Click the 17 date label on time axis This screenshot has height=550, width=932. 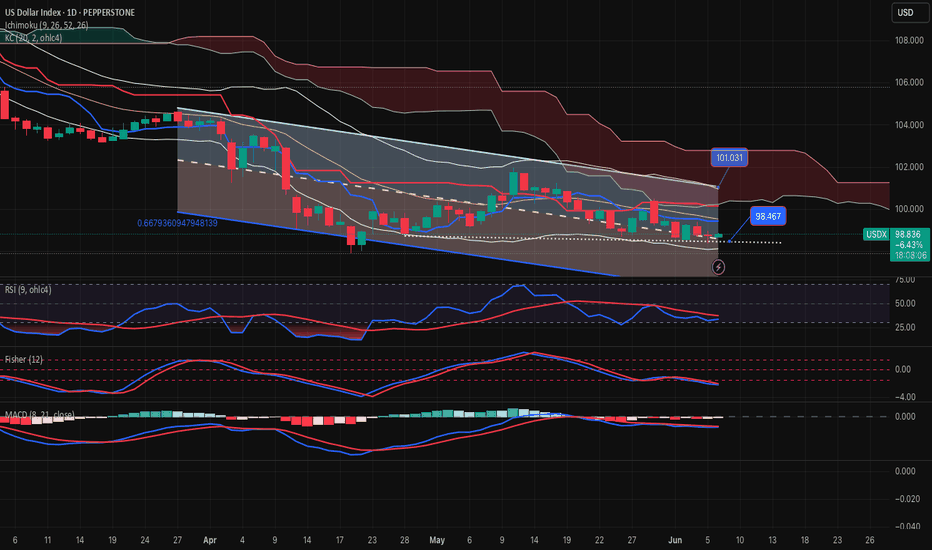[339, 540]
